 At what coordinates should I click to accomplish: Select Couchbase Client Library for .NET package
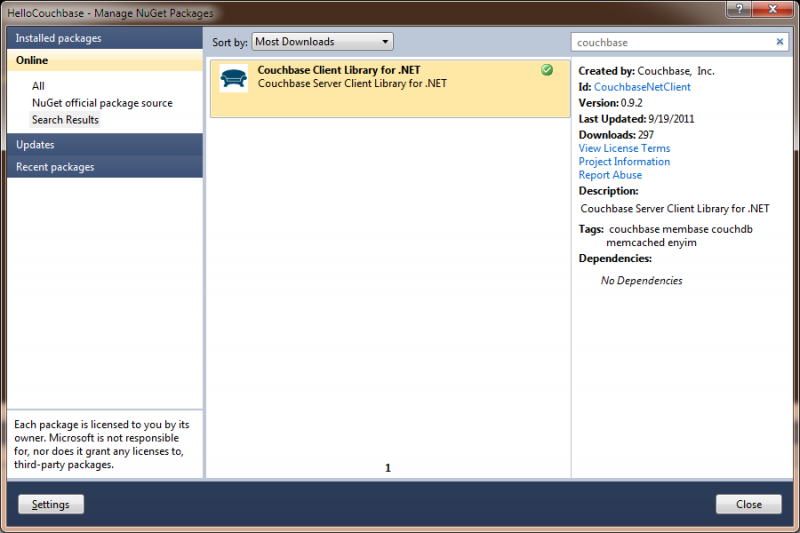click(390, 89)
